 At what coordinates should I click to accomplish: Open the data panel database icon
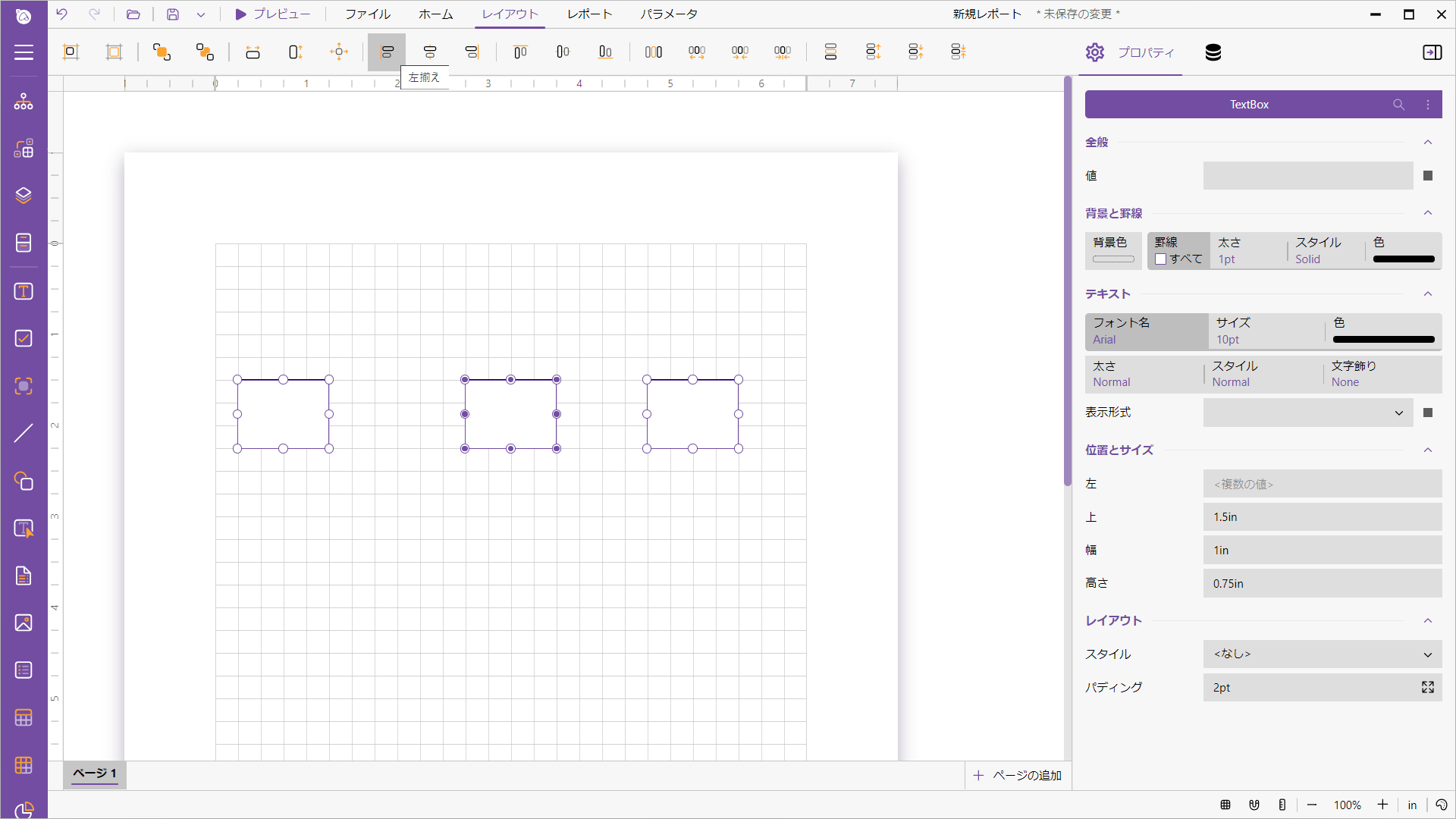pos(1213,52)
